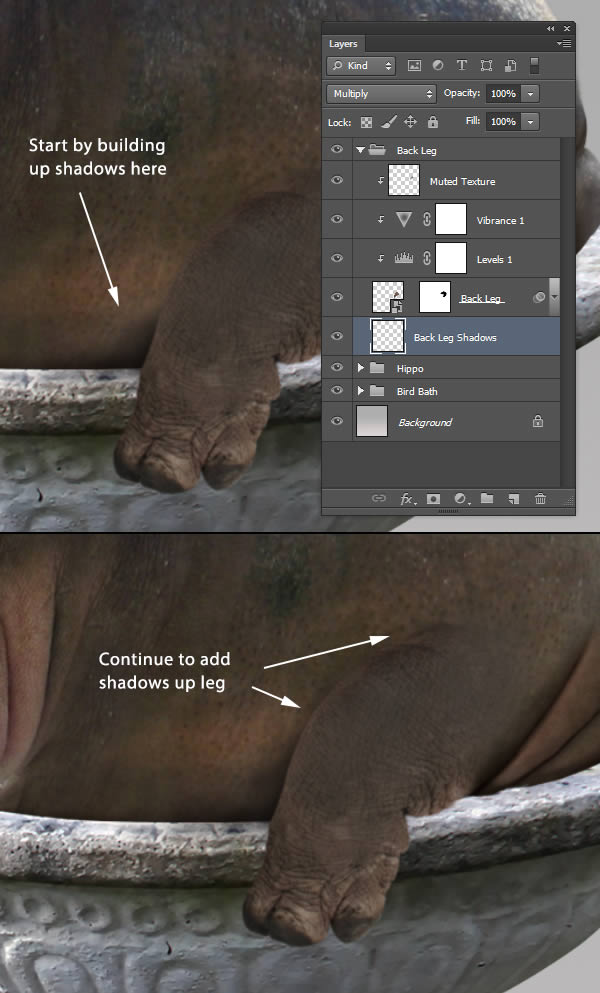Select the Vibrance 1 layer mask thumbnail
Image resolution: width=600 pixels, height=993 pixels.
(451, 219)
